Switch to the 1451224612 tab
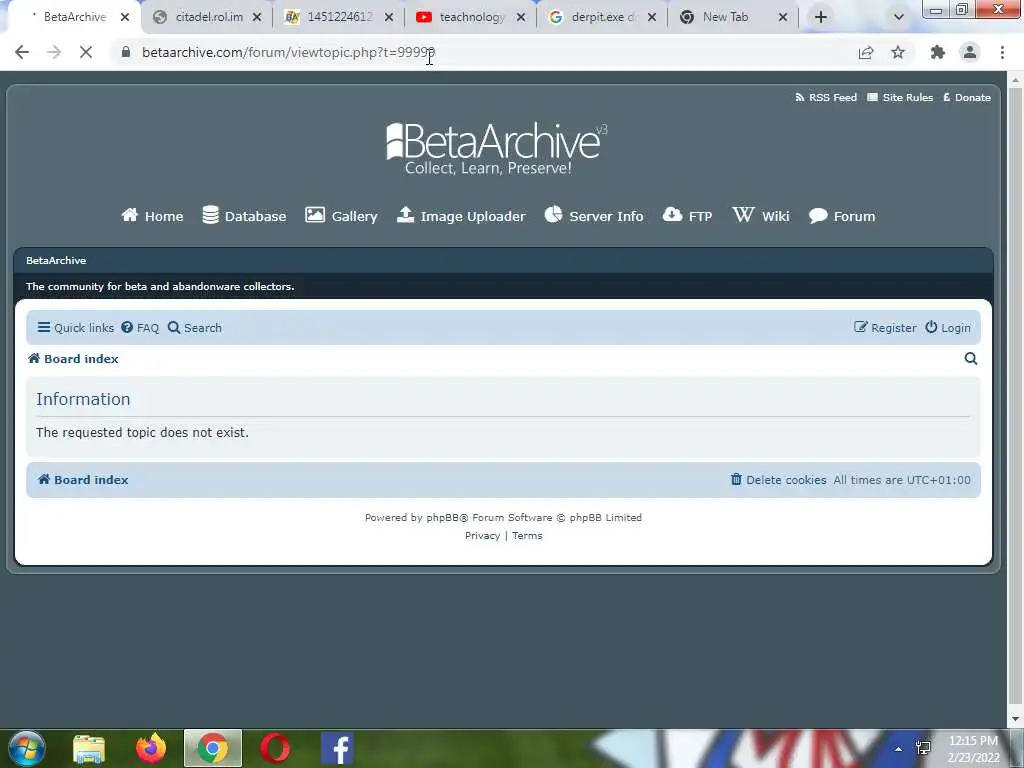The image size is (1024, 768). [x=340, y=18]
